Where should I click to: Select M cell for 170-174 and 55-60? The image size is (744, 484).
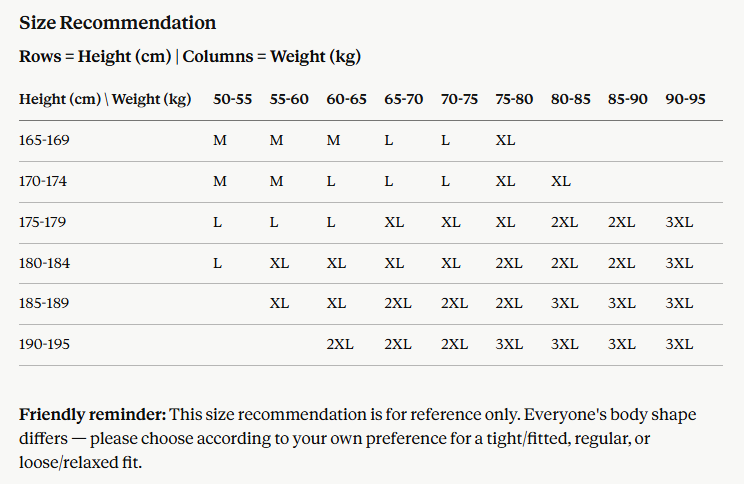pos(276,181)
